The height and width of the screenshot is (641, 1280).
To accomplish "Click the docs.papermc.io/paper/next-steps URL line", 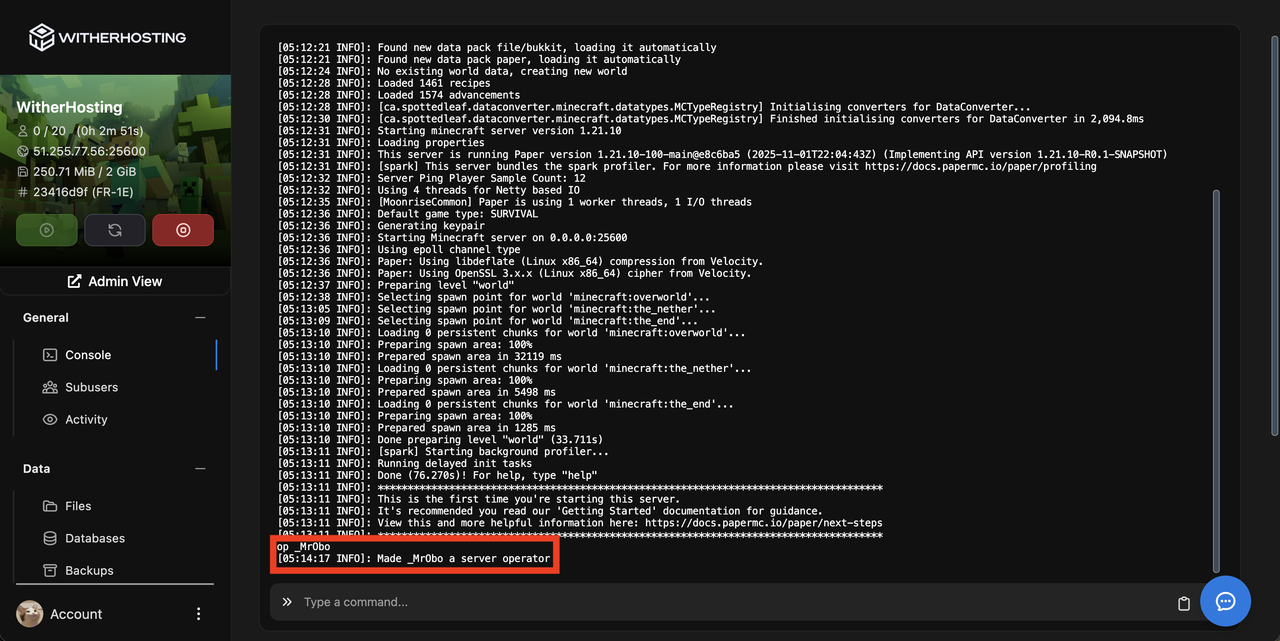I will [580, 523].
